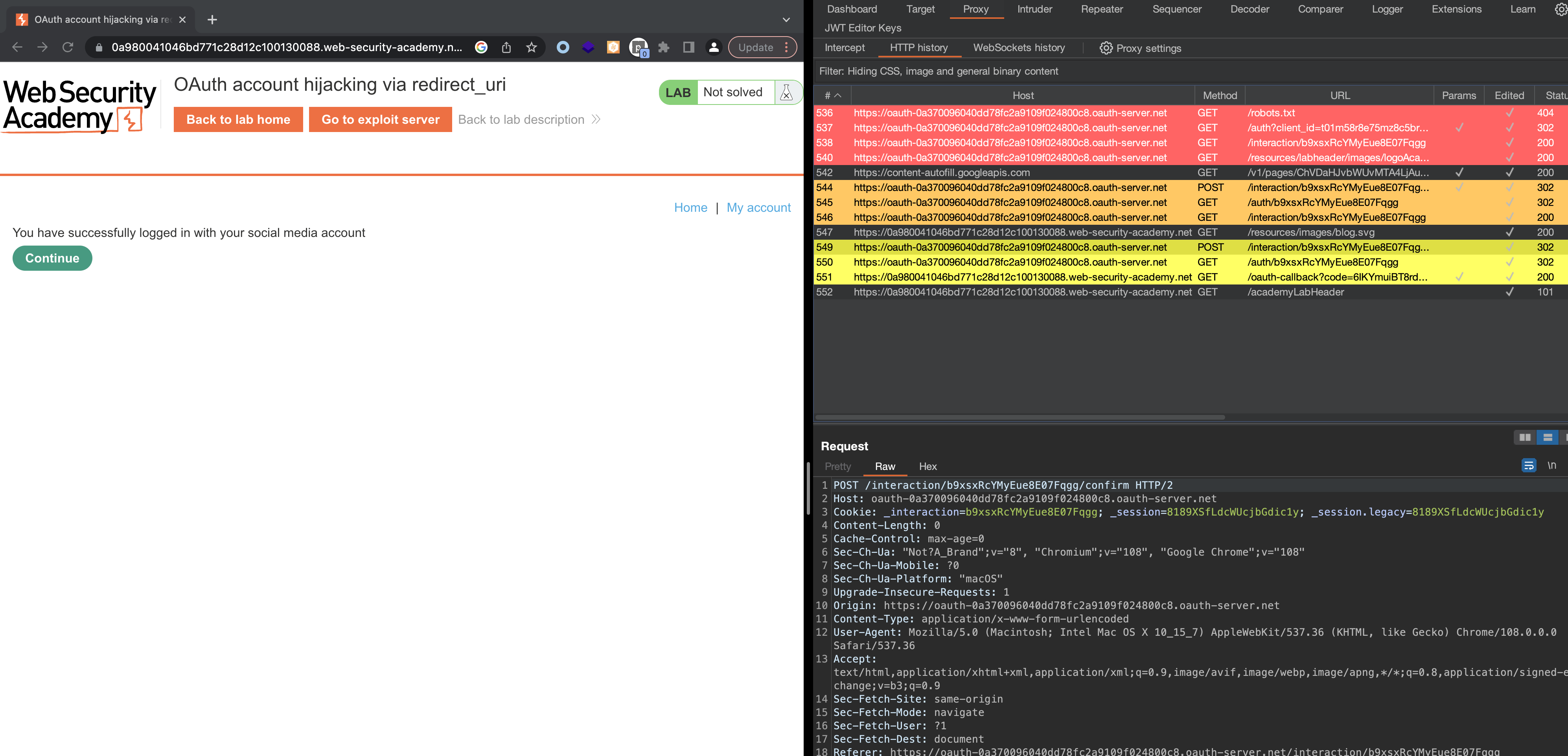This screenshot has width=1568, height=756.
Task: Click the share page icon
Action: (x=506, y=48)
